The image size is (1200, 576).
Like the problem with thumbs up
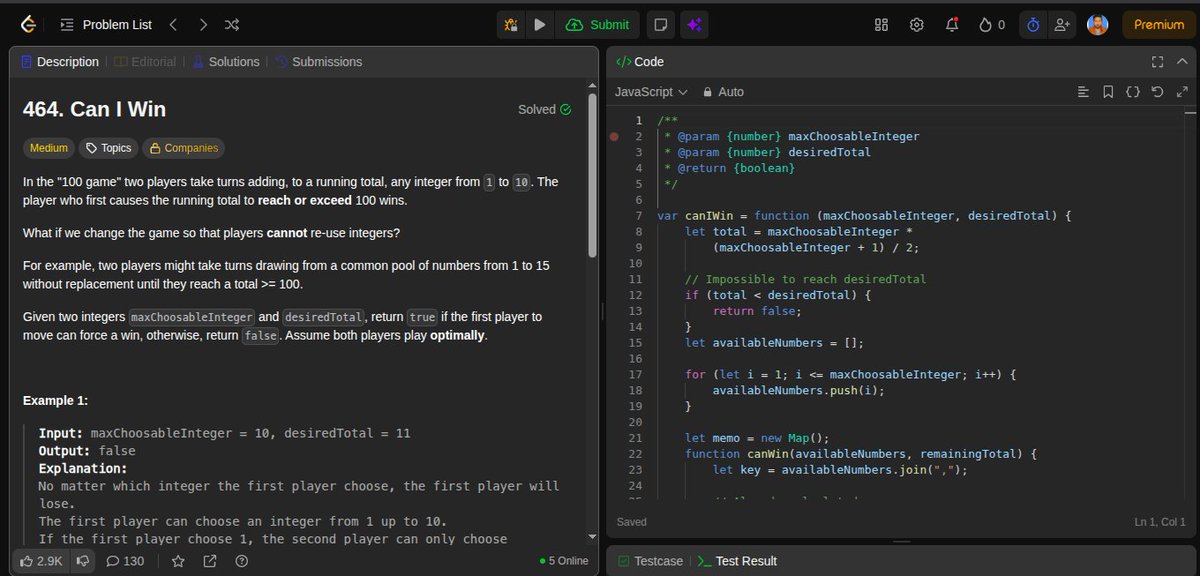[39, 561]
